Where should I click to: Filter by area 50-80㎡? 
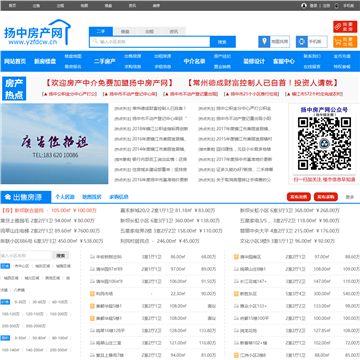39,338
